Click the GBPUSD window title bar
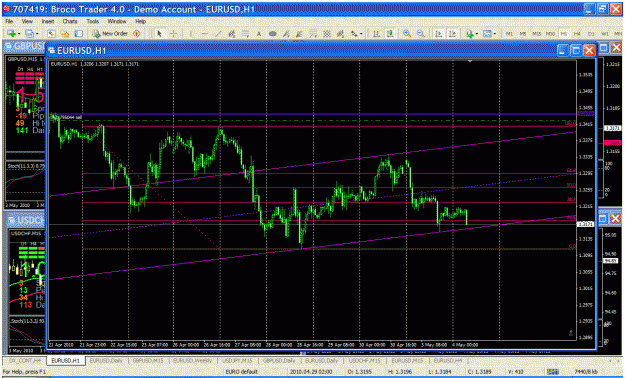 click(x=24, y=46)
